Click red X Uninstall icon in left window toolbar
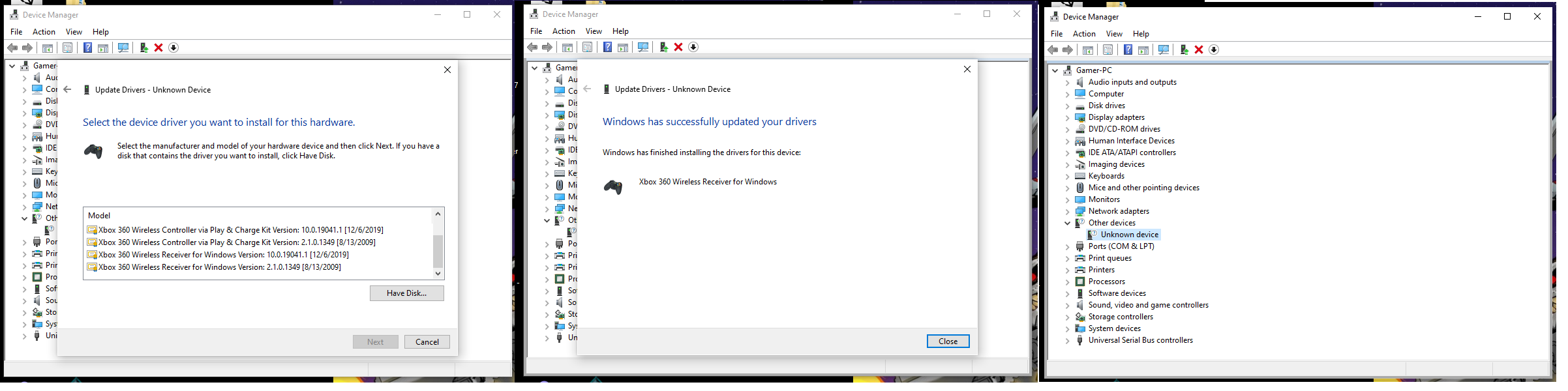This screenshot has height=391, width=1568. click(x=158, y=48)
